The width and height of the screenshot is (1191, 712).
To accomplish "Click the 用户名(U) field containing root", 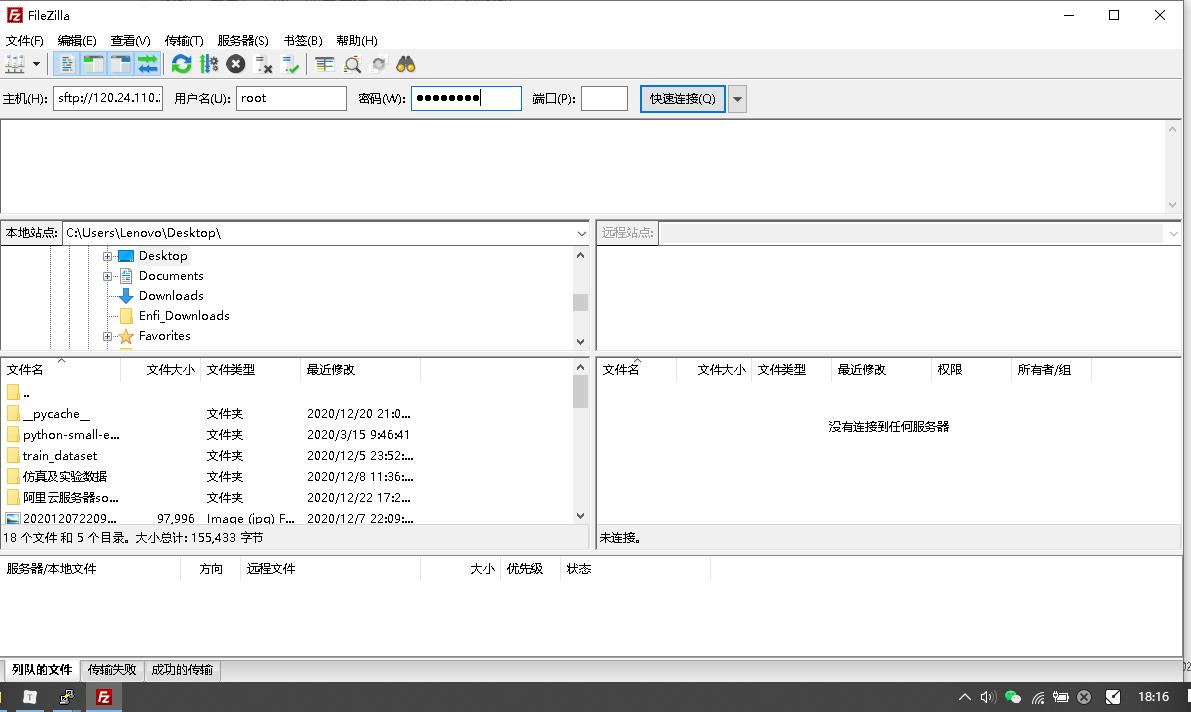I will coord(291,98).
